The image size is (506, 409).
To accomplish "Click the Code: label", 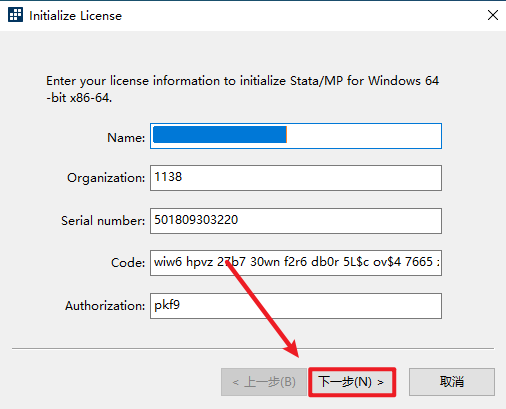I will [128, 263].
